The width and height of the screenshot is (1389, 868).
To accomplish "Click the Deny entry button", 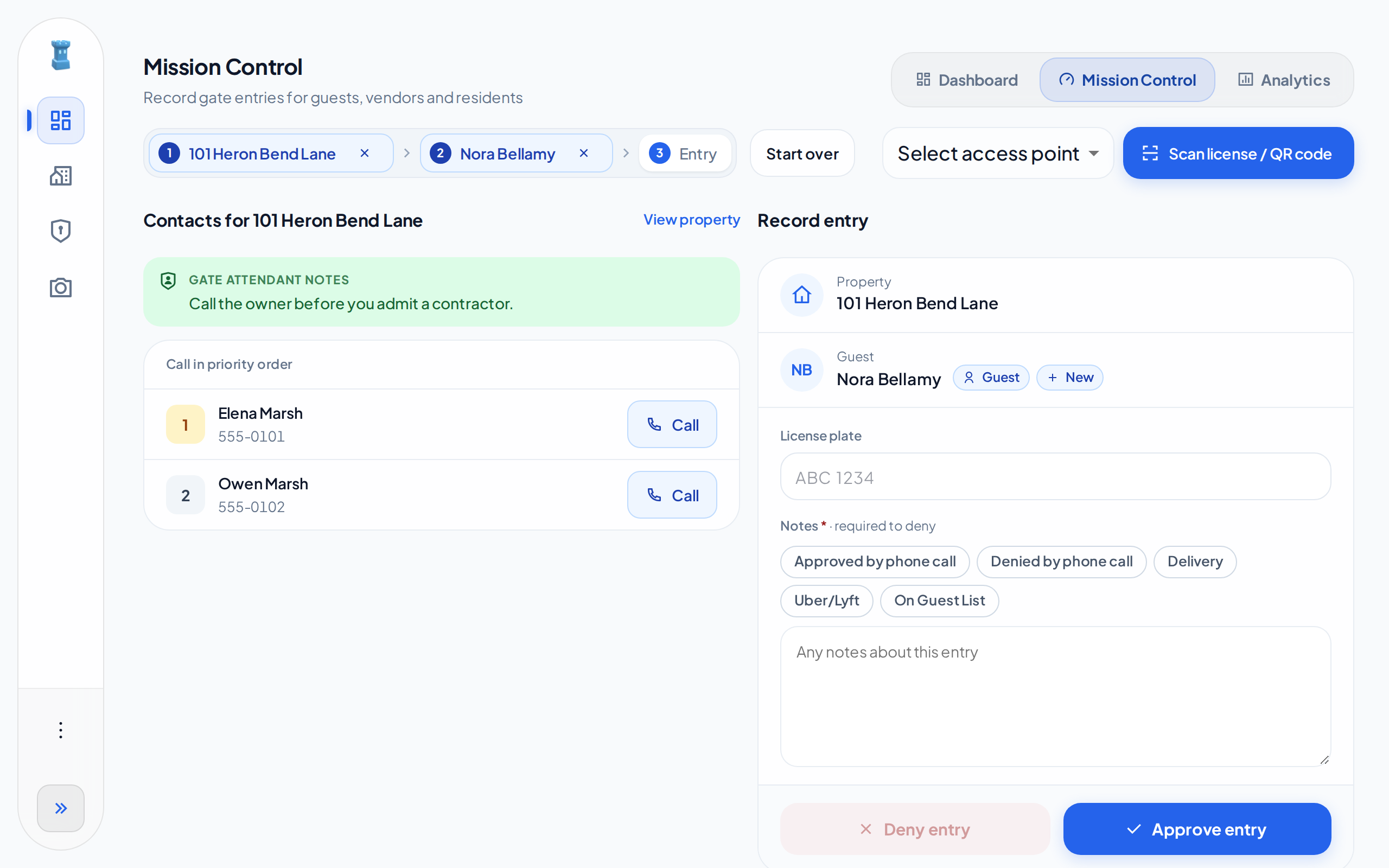I will click(914, 829).
